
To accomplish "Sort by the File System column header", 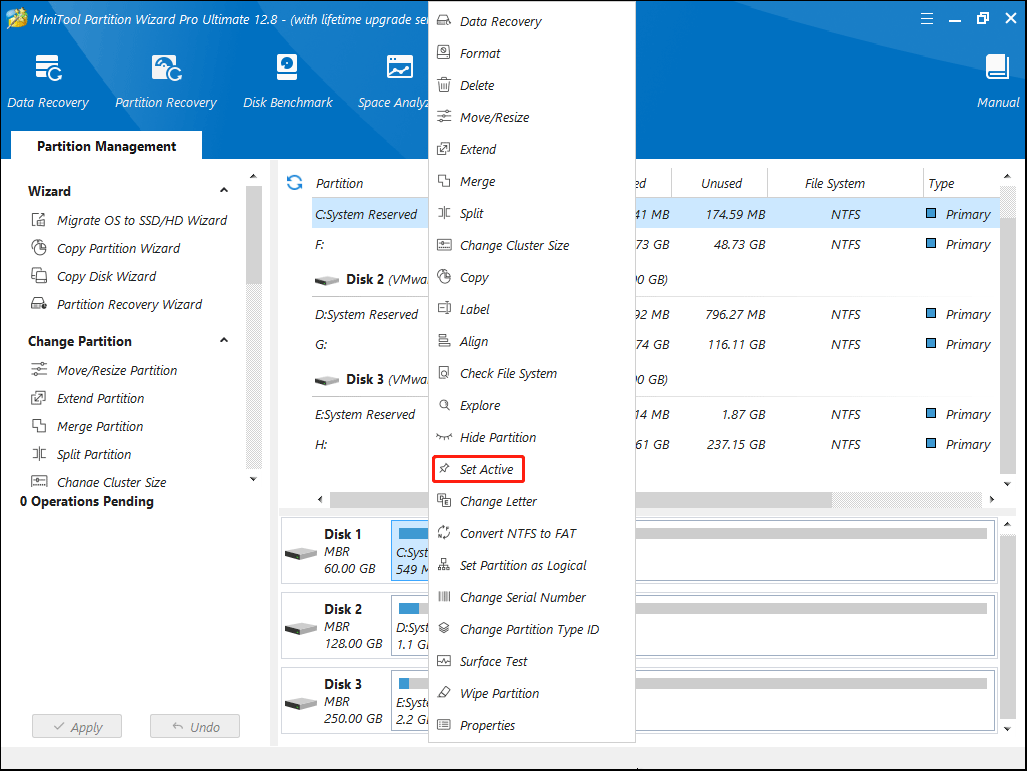I will 835,183.
